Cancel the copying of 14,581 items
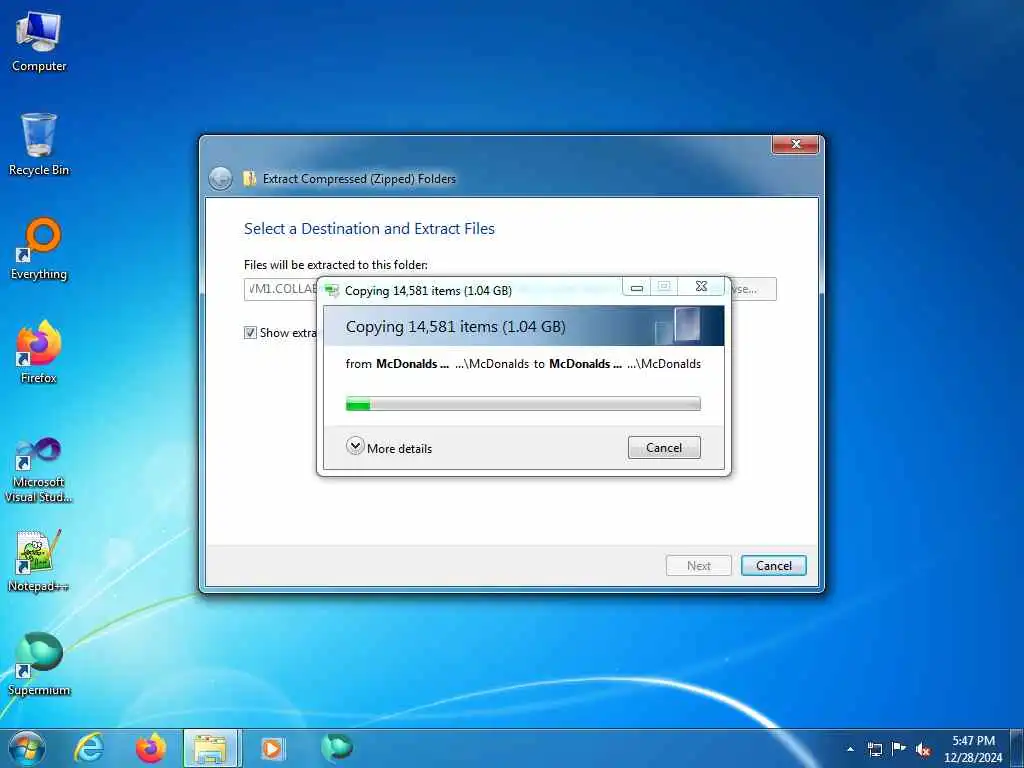1024x768 pixels. tap(664, 448)
